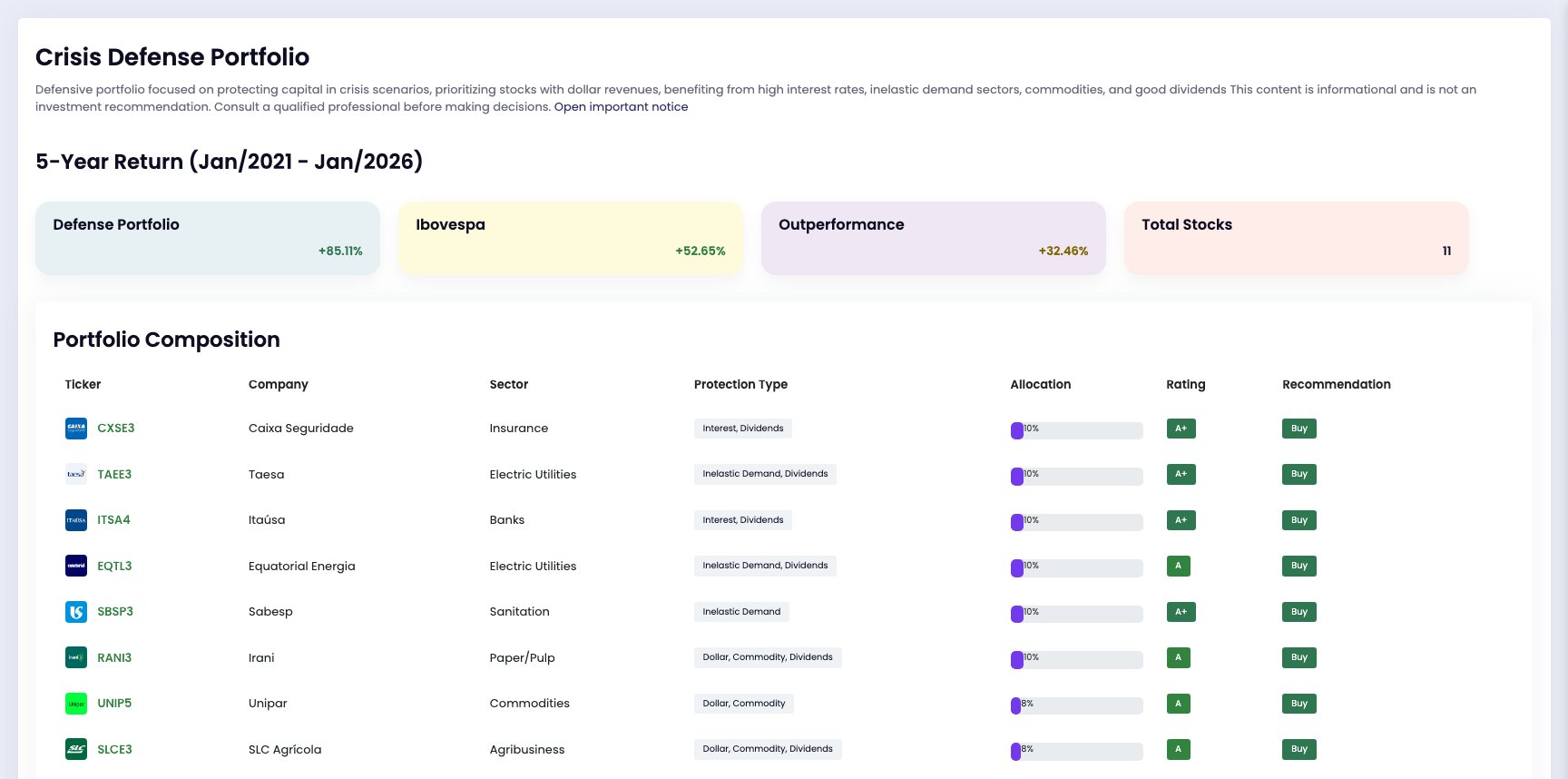
Task: Click the Protection Type column header
Action: click(x=740, y=385)
